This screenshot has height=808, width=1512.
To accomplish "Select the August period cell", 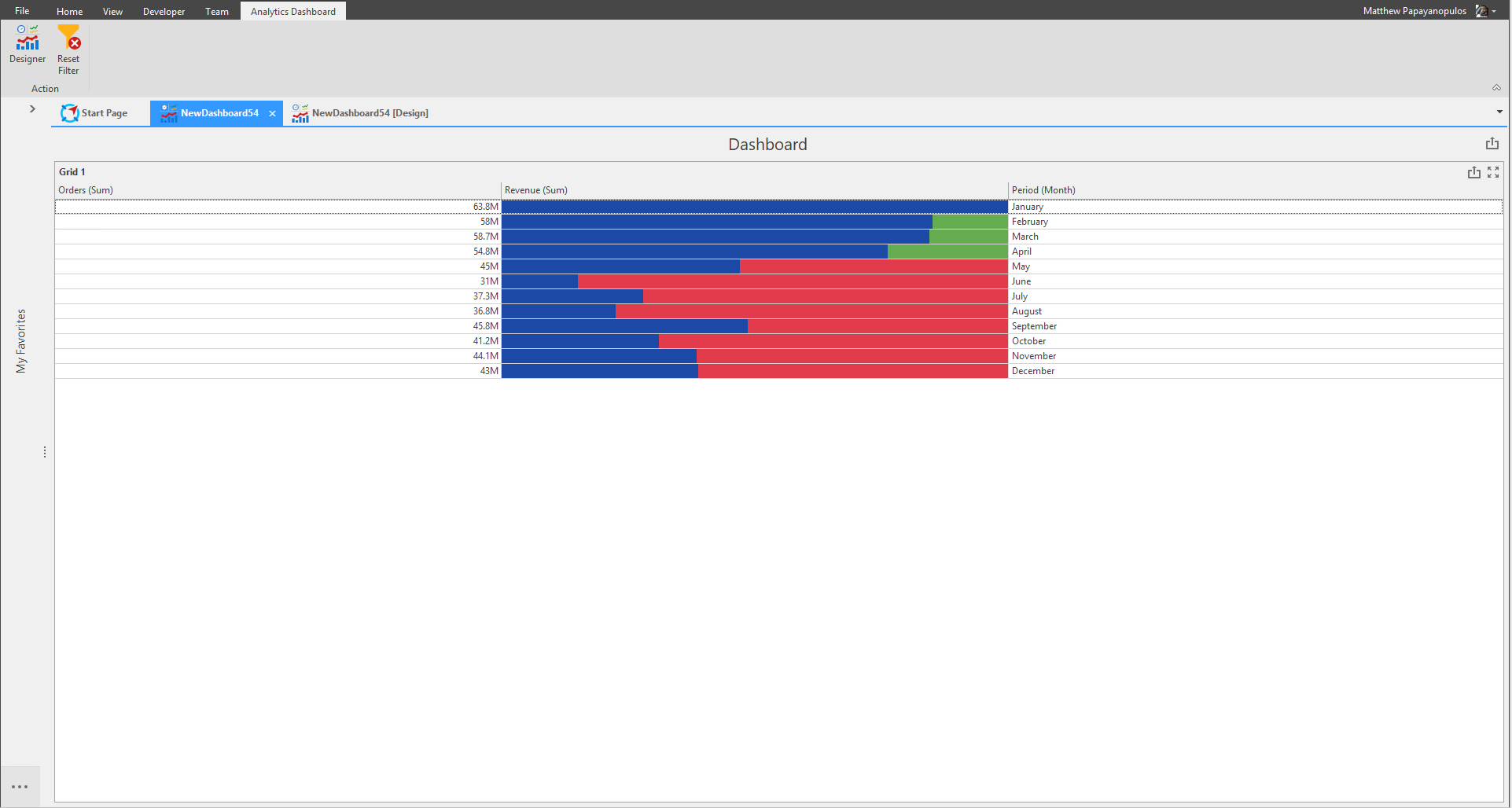I will (1256, 311).
